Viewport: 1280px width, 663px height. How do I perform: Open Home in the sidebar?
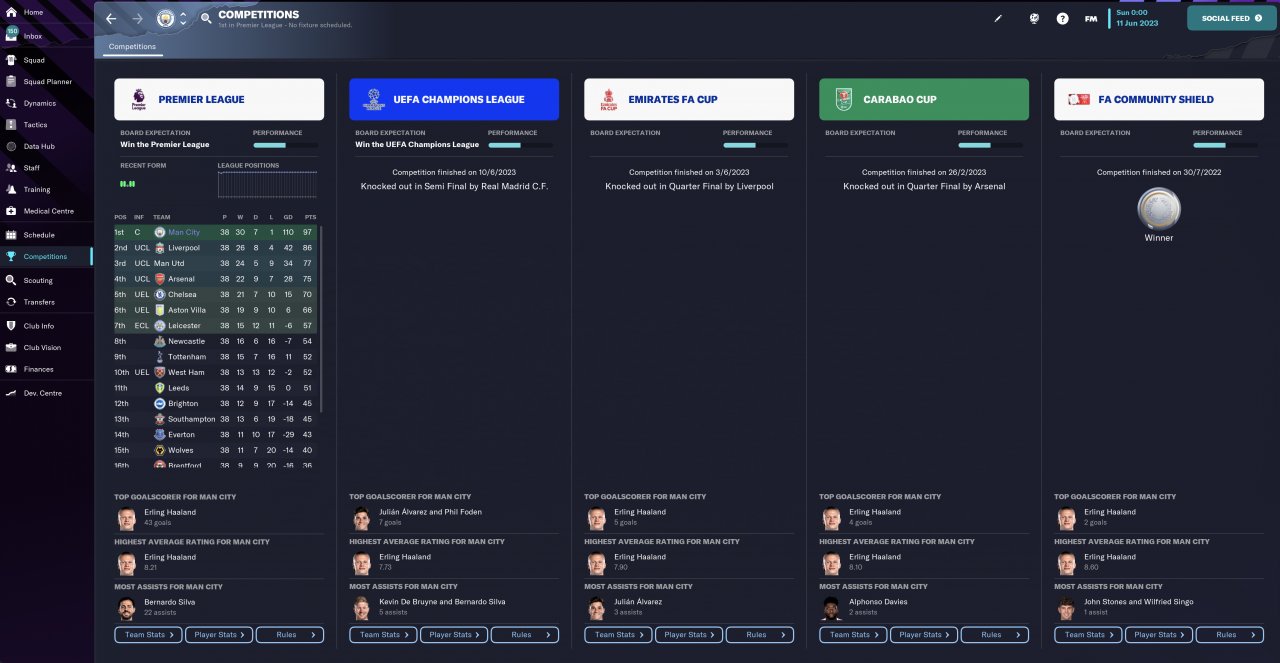click(x=46, y=12)
